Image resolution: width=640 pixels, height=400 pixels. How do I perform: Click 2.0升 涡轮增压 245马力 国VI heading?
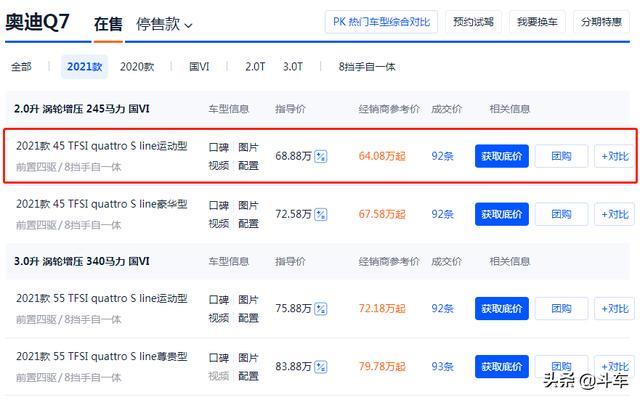(82, 109)
